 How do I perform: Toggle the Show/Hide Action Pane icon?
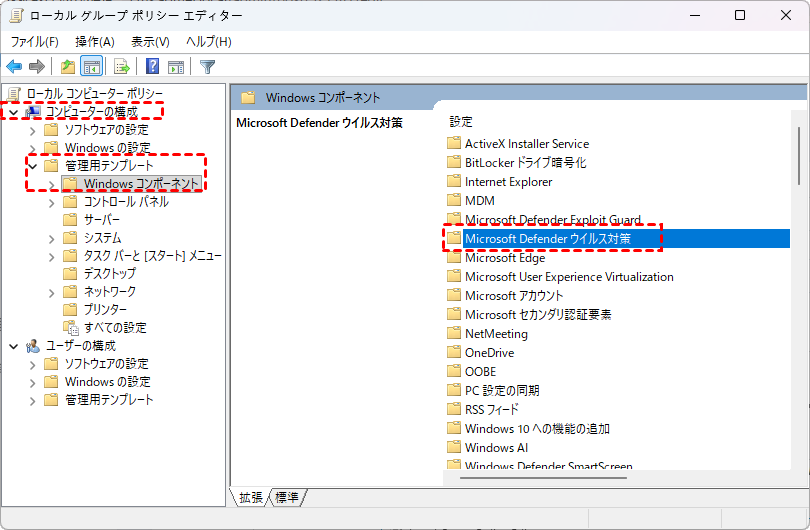tap(175, 67)
